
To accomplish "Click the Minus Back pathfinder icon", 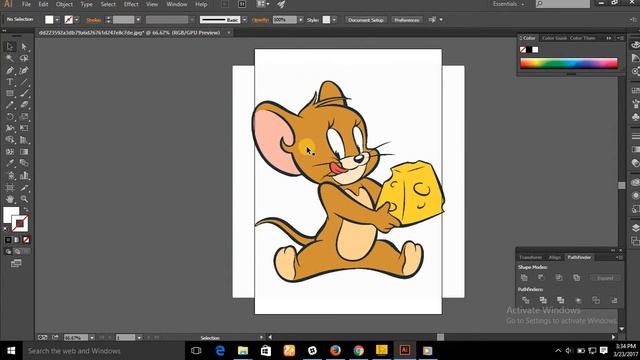I will pos(614,300).
